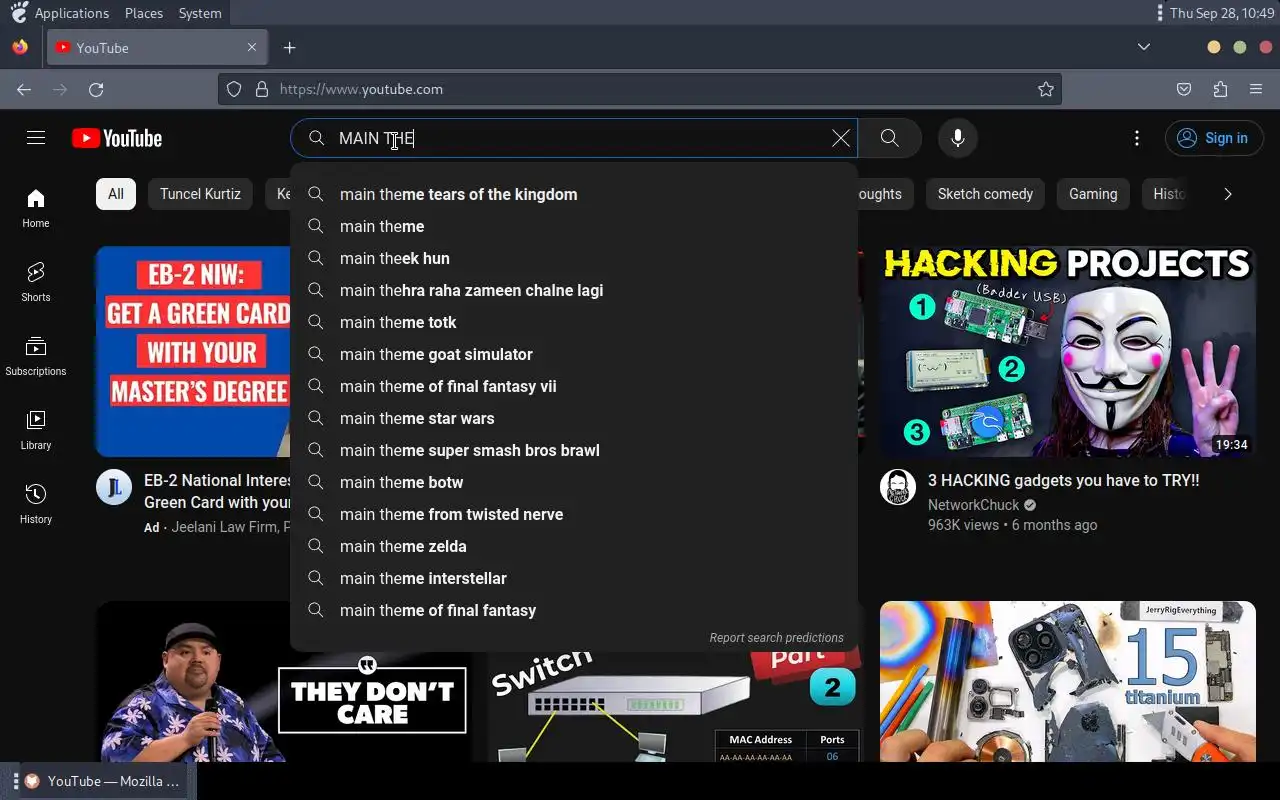The image size is (1280, 800).
Task: Close the YouTube browser tab
Action: pyautogui.click(x=252, y=47)
